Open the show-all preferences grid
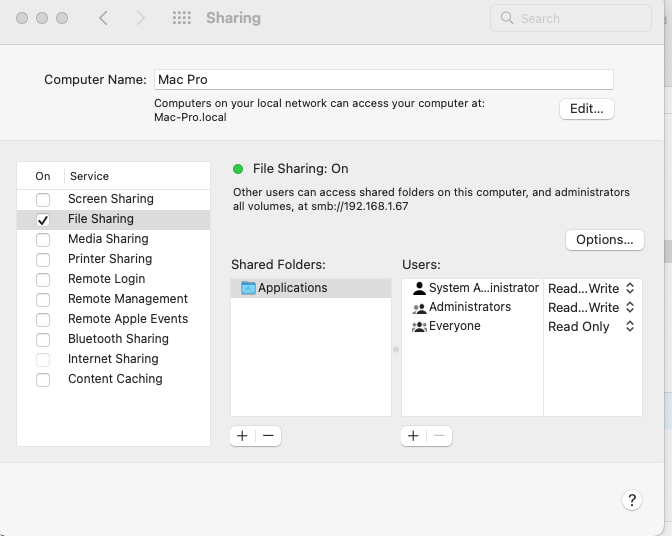672x536 pixels. pos(181,18)
